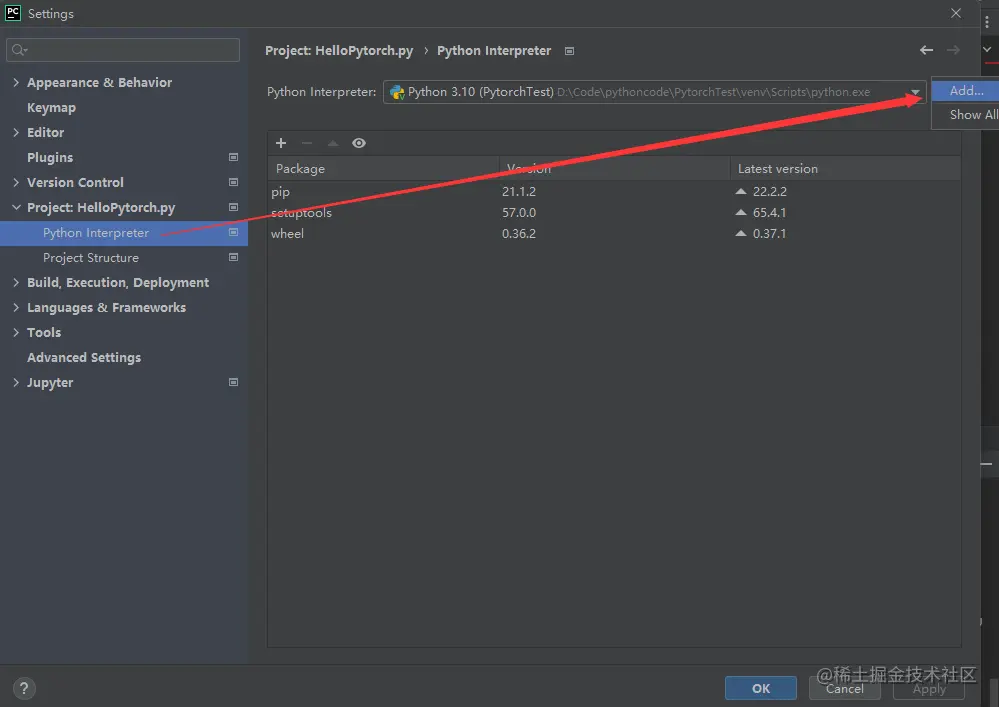Viewport: 999px width, 707px height.
Task: Select the pip package row
Action: 614,191
